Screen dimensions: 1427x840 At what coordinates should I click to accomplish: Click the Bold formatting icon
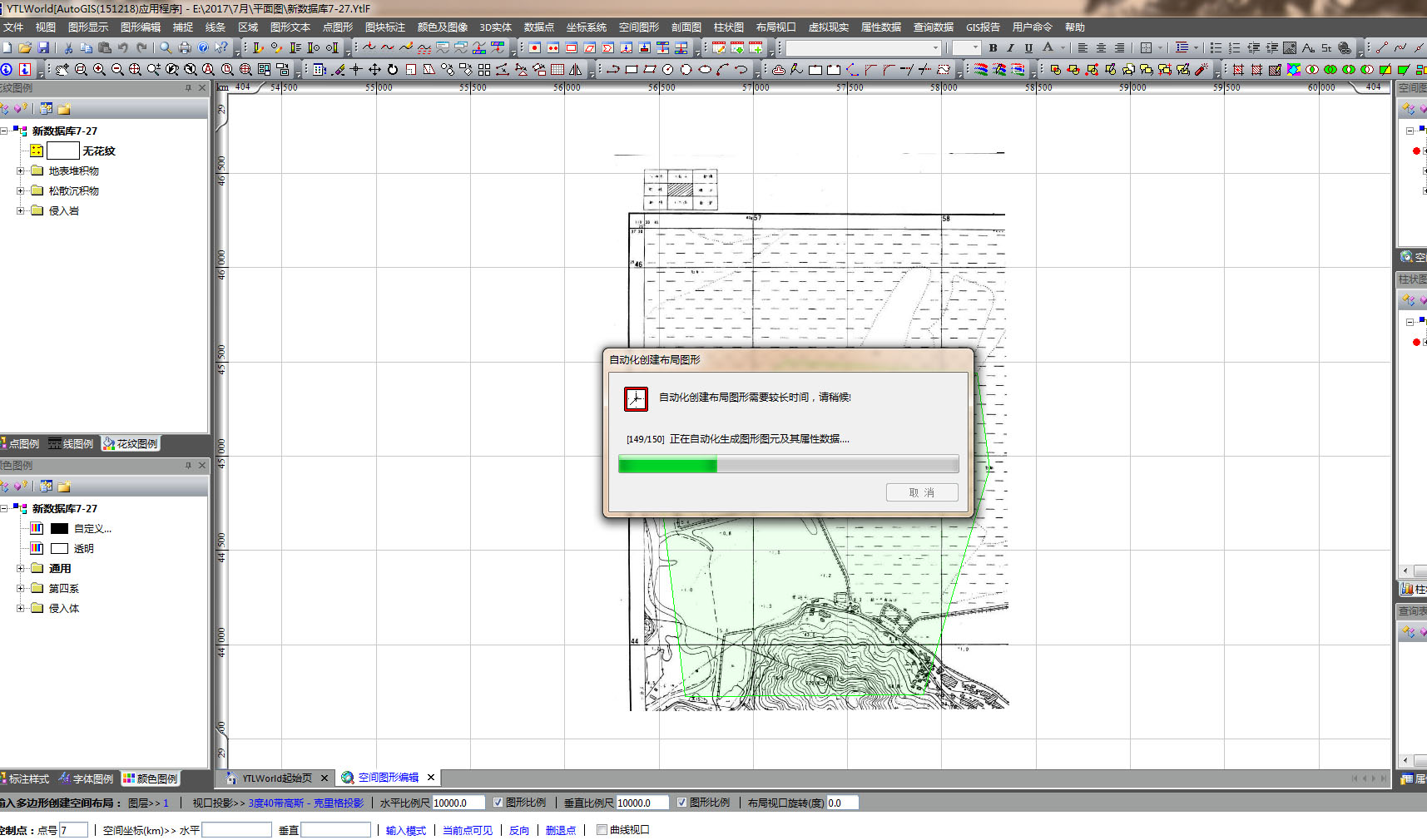[993, 48]
